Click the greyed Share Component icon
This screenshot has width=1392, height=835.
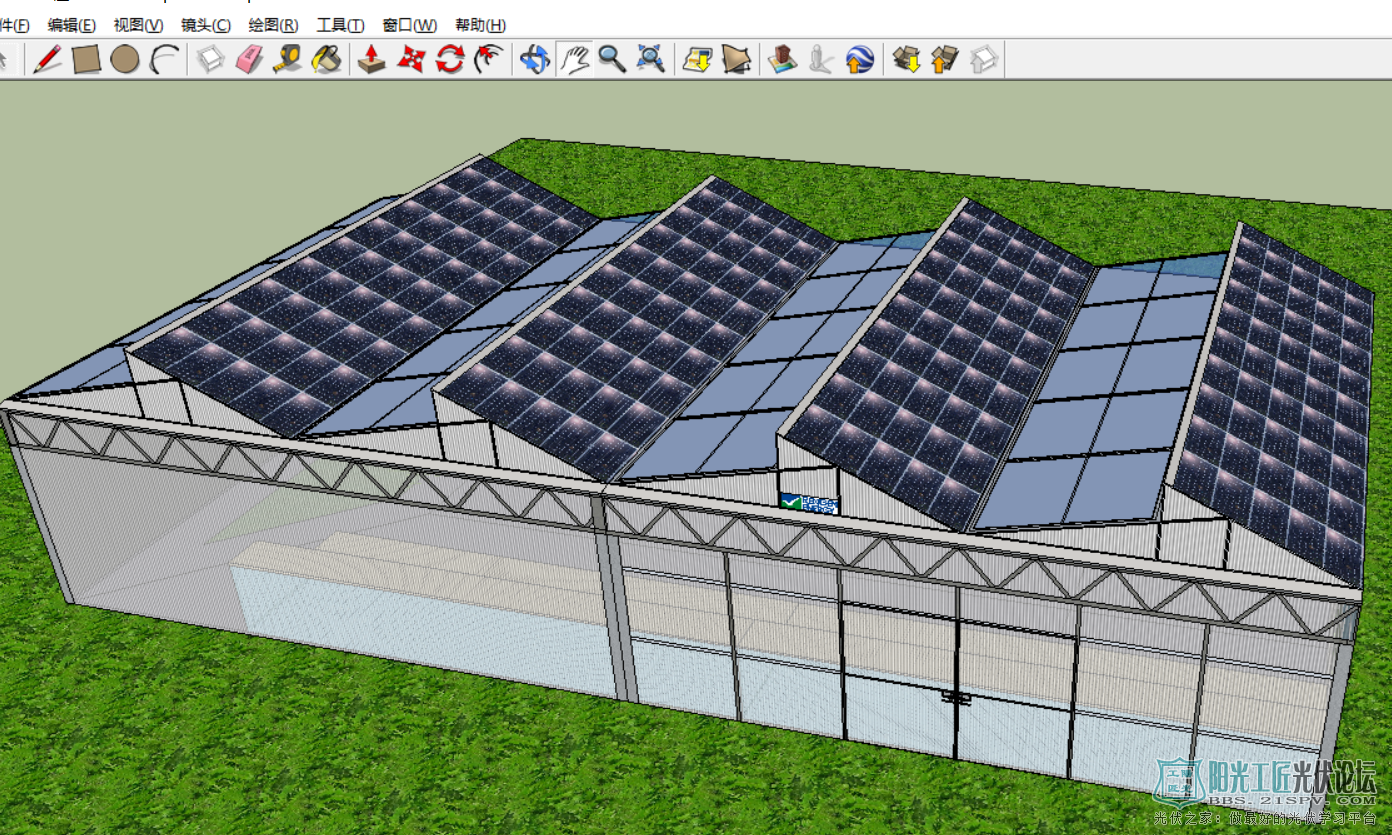(984, 60)
